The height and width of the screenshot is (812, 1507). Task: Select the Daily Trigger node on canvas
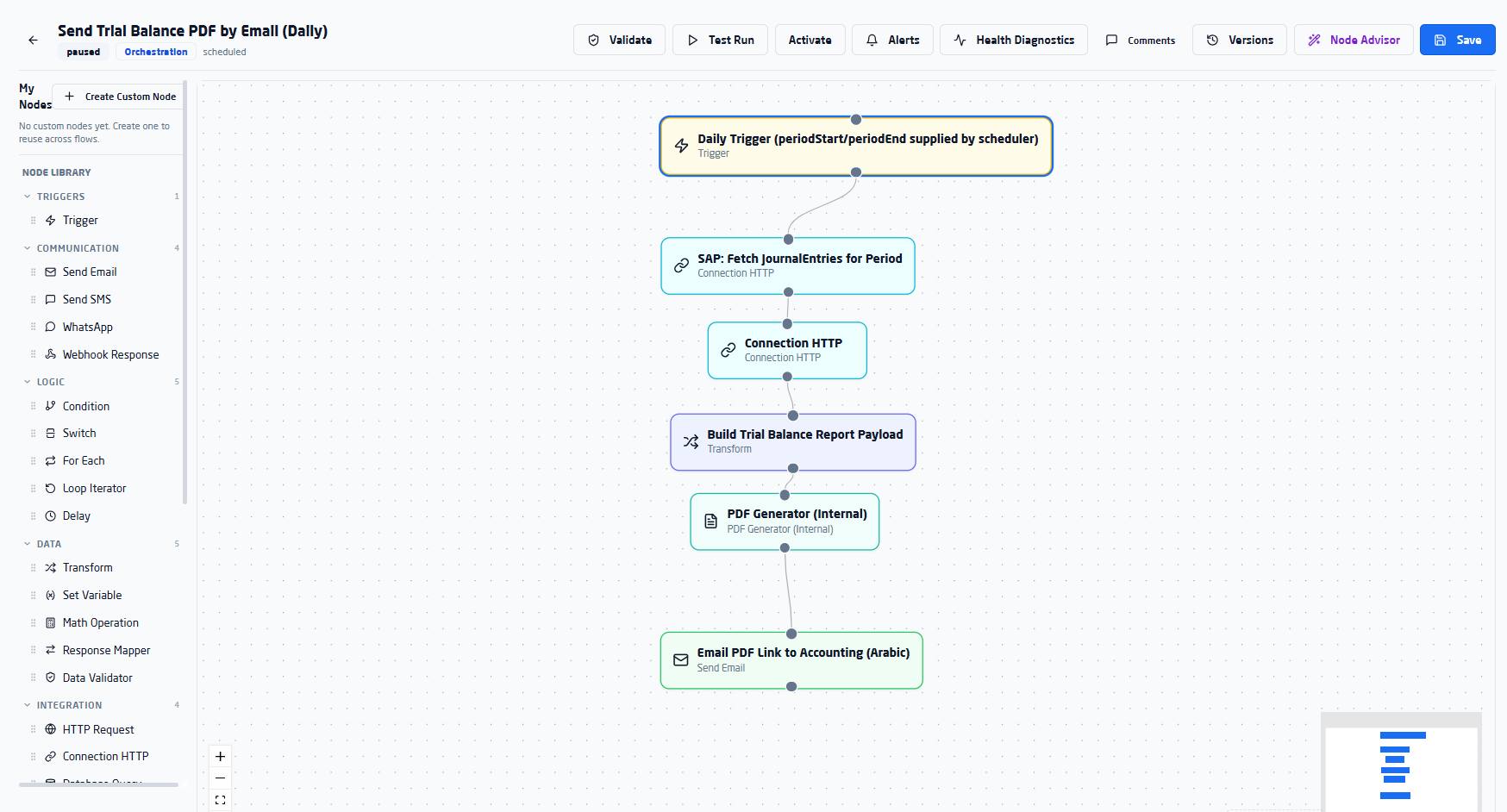pos(856,147)
